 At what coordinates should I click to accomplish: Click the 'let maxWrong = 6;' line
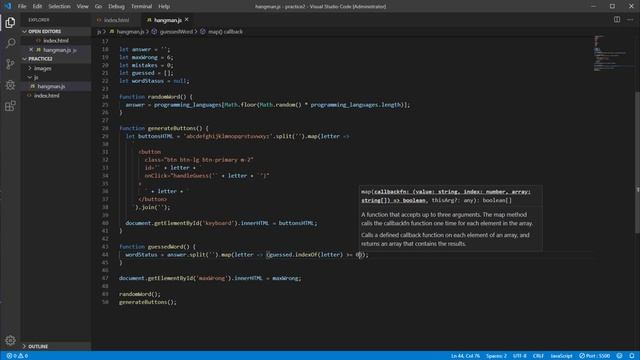(x=146, y=57)
